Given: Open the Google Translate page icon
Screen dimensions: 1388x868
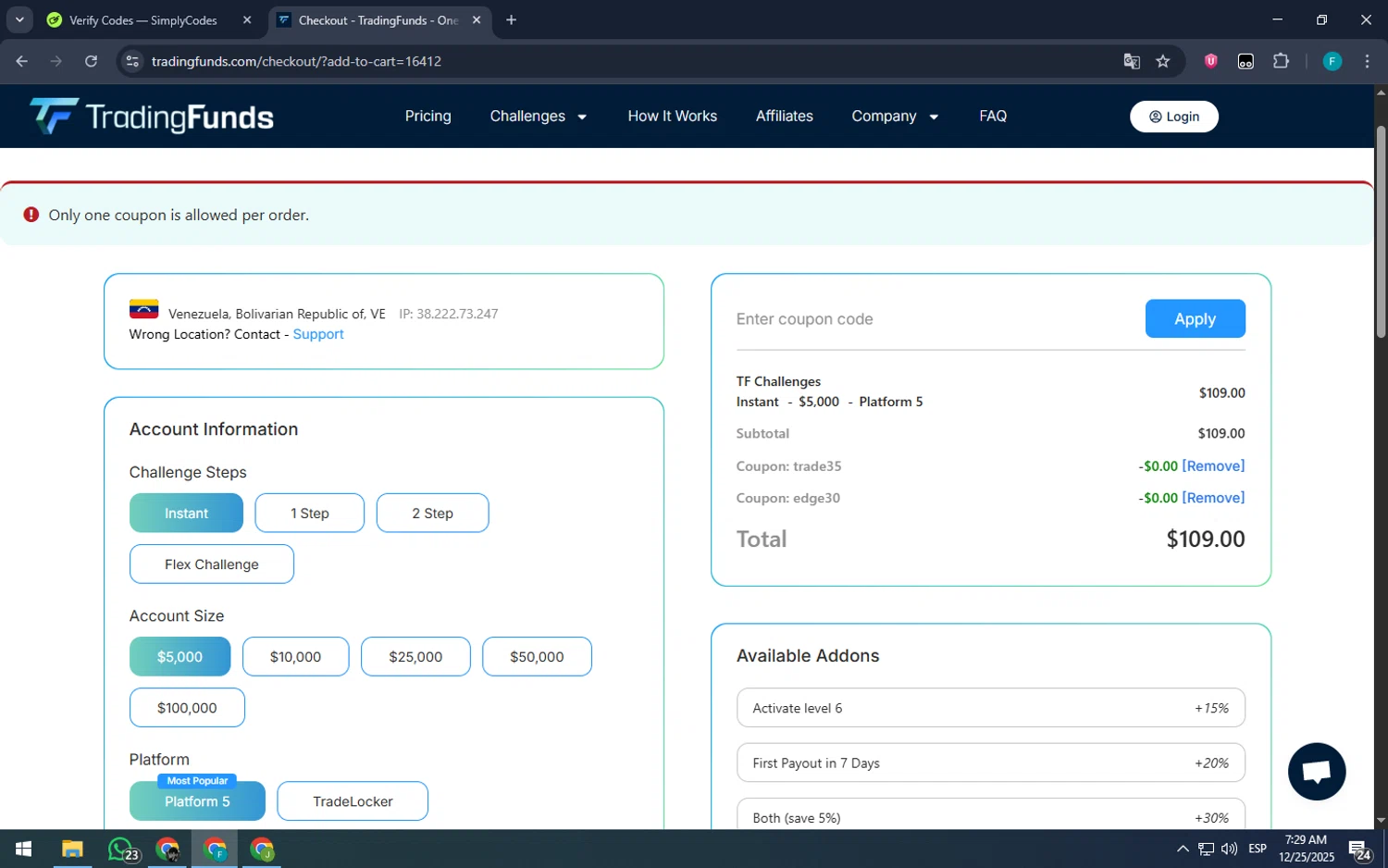Looking at the screenshot, I should tap(1131, 61).
